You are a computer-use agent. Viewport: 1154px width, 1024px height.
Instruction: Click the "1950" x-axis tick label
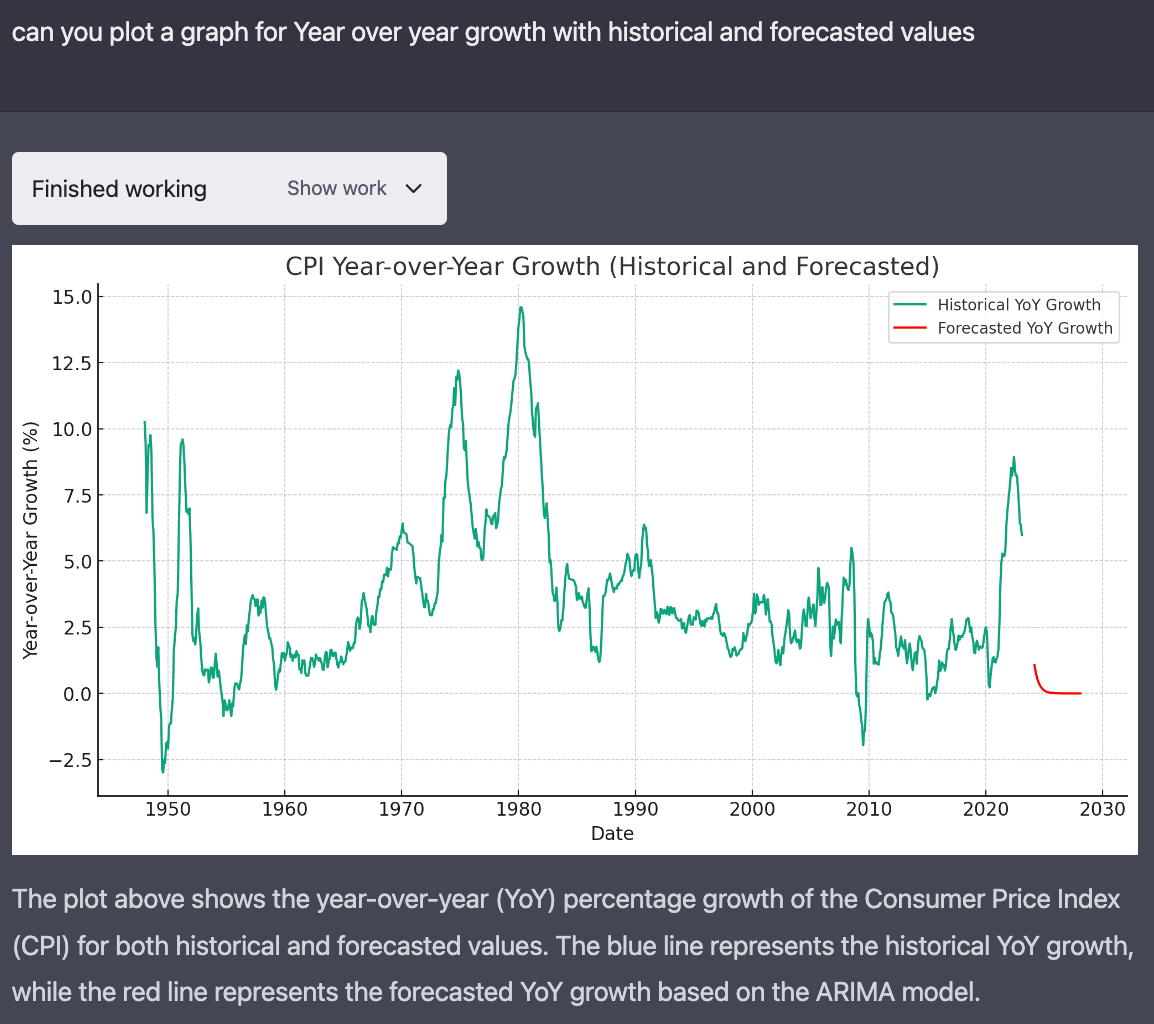[x=167, y=809]
